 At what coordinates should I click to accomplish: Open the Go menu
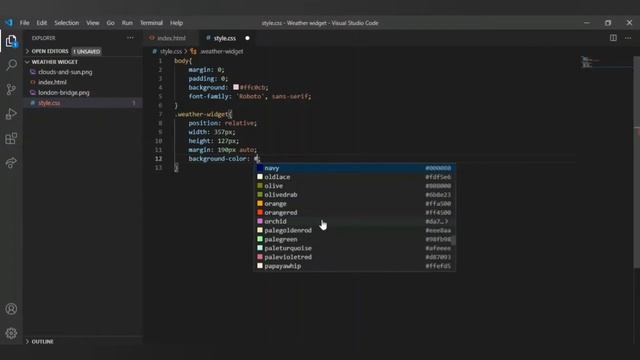(111, 23)
